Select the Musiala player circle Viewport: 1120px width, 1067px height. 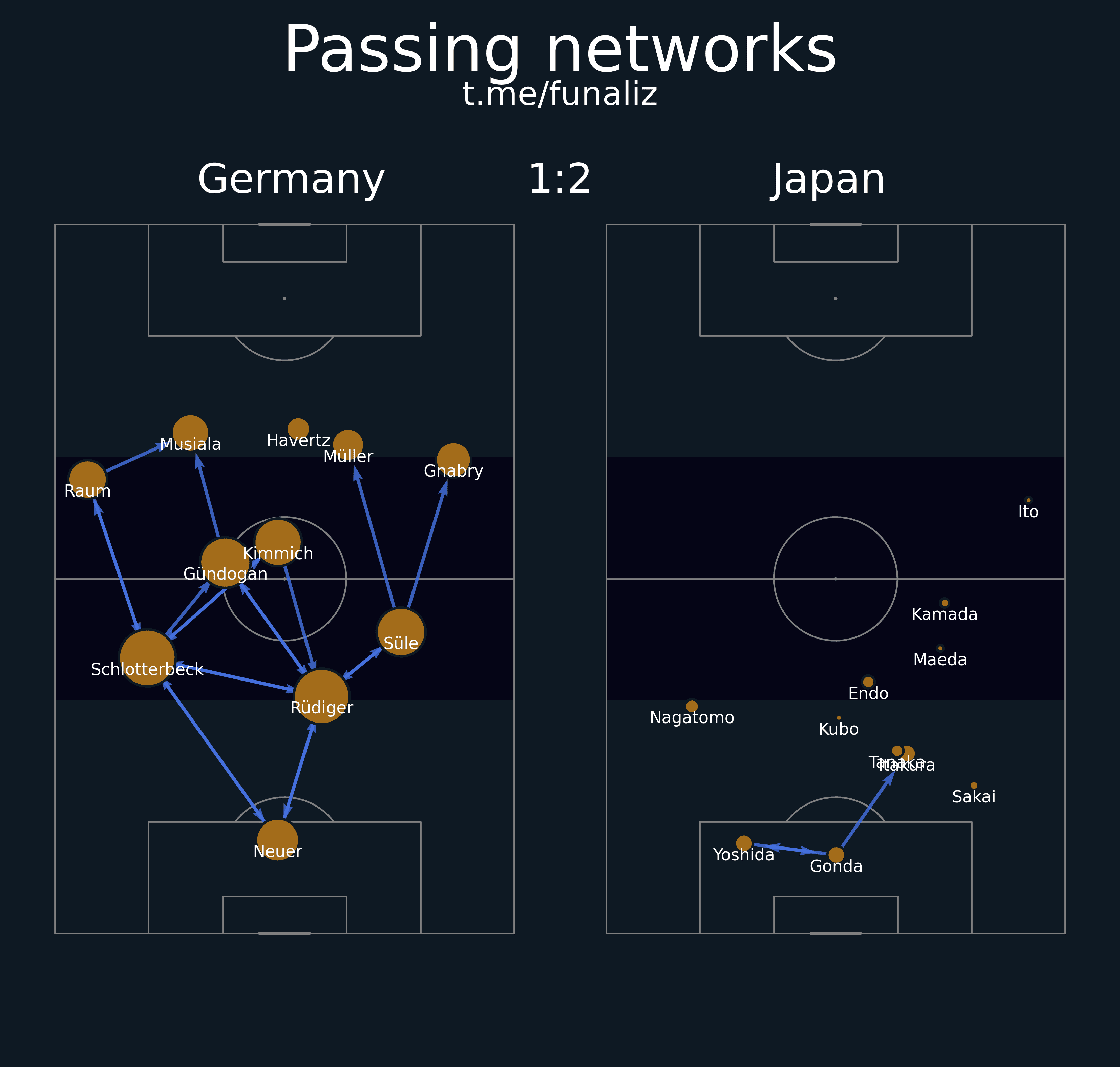coord(190,433)
